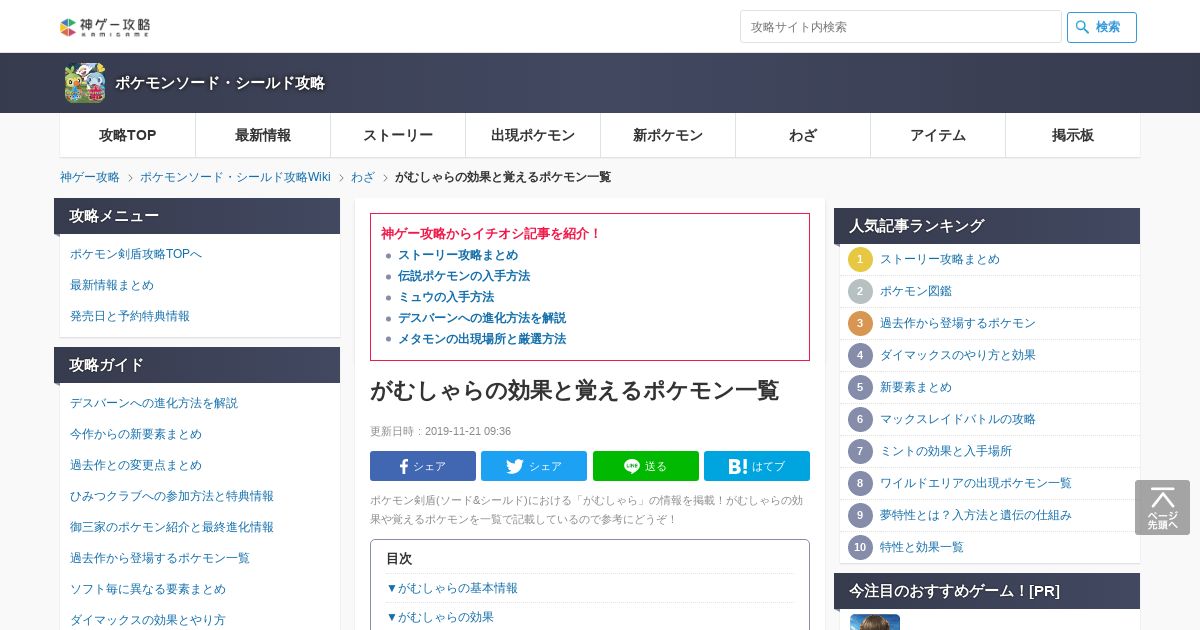Open ranking ポケモン図鑑

[916, 291]
